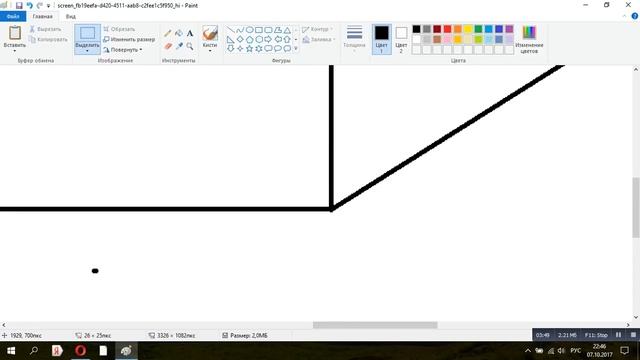Click Save icon in quick access toolbar
This screenshot has height=360, width=640.
(19, 6)
